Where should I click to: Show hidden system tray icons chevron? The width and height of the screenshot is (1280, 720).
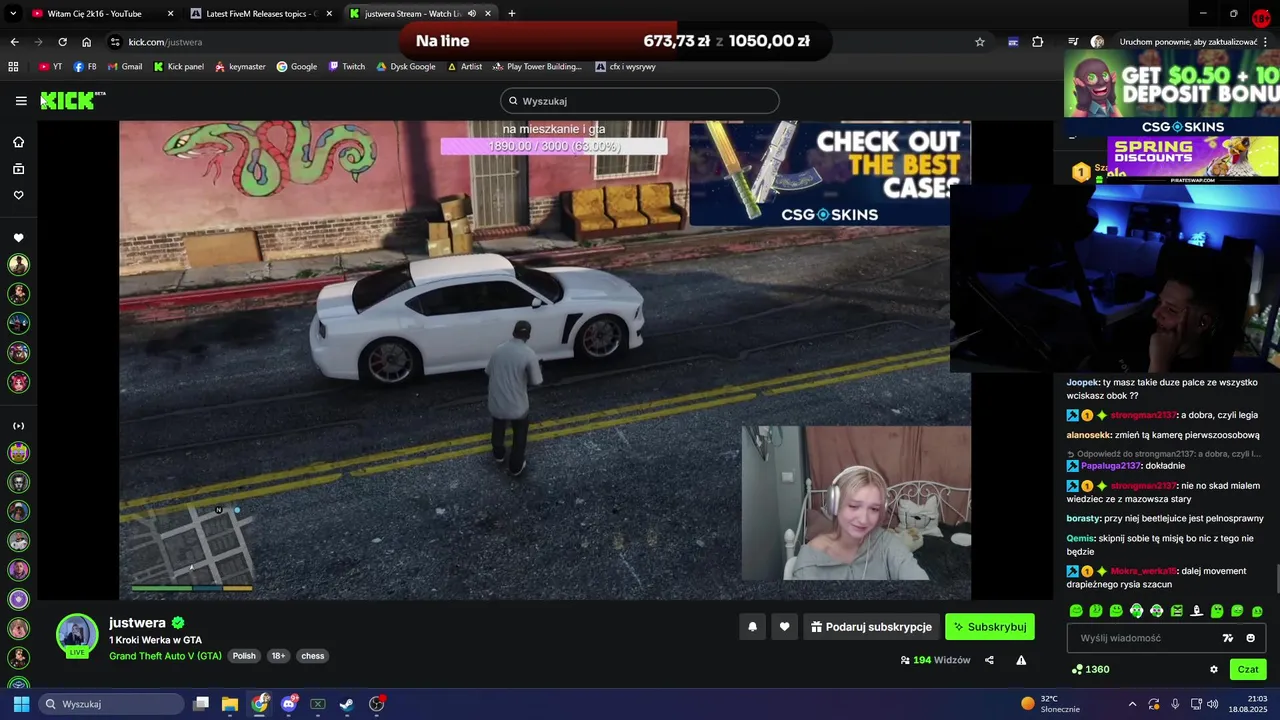coord(1132,704)
